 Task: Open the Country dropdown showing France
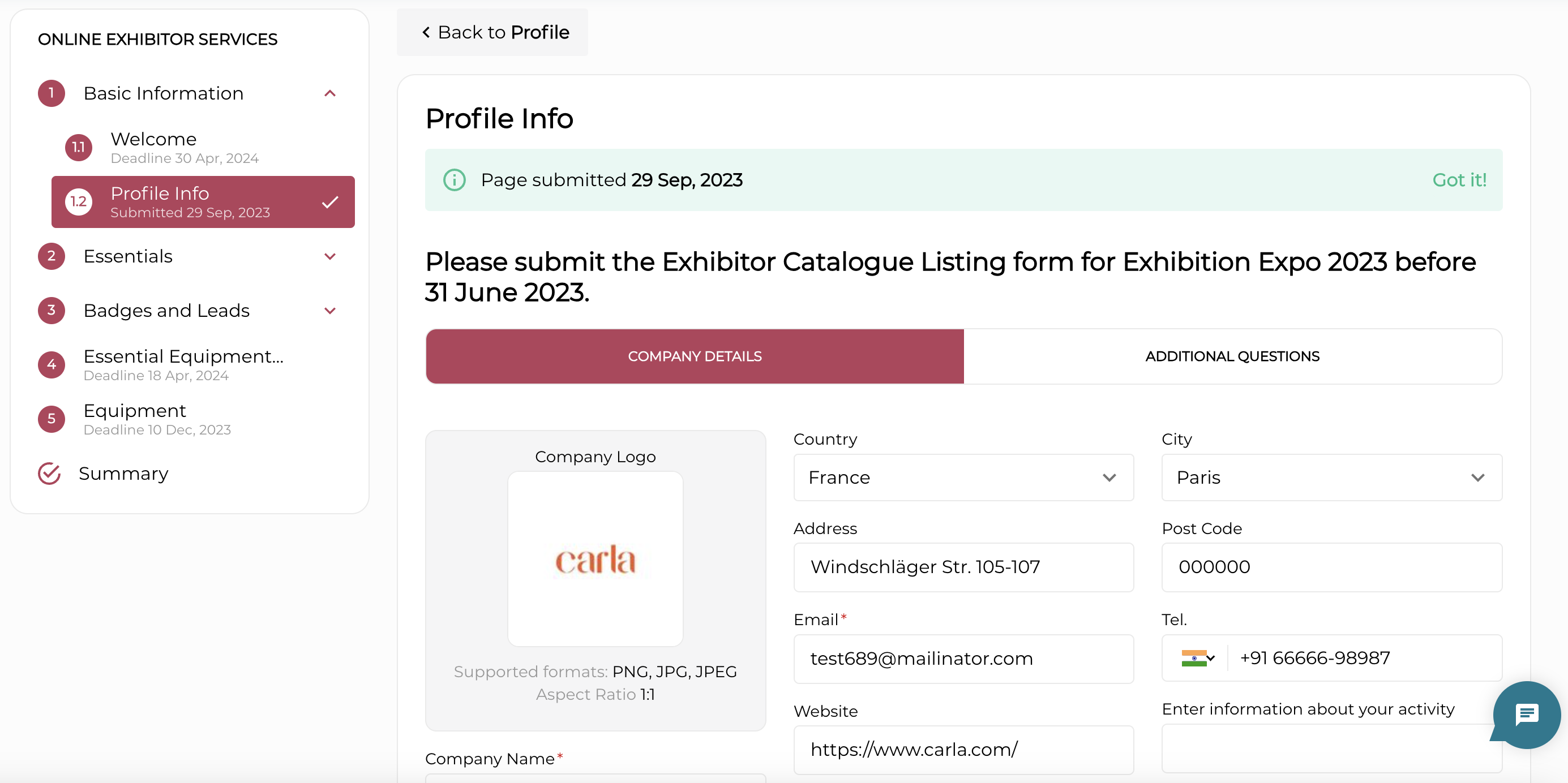[x=963, y=477]
